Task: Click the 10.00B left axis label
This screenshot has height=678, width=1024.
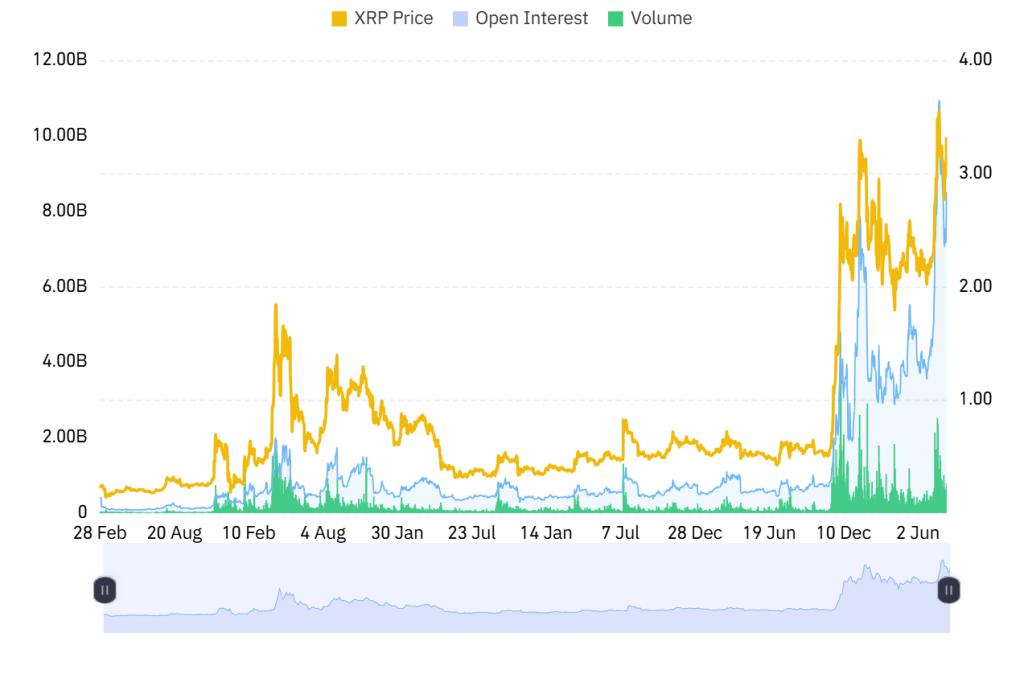Action: coord(60,135)
